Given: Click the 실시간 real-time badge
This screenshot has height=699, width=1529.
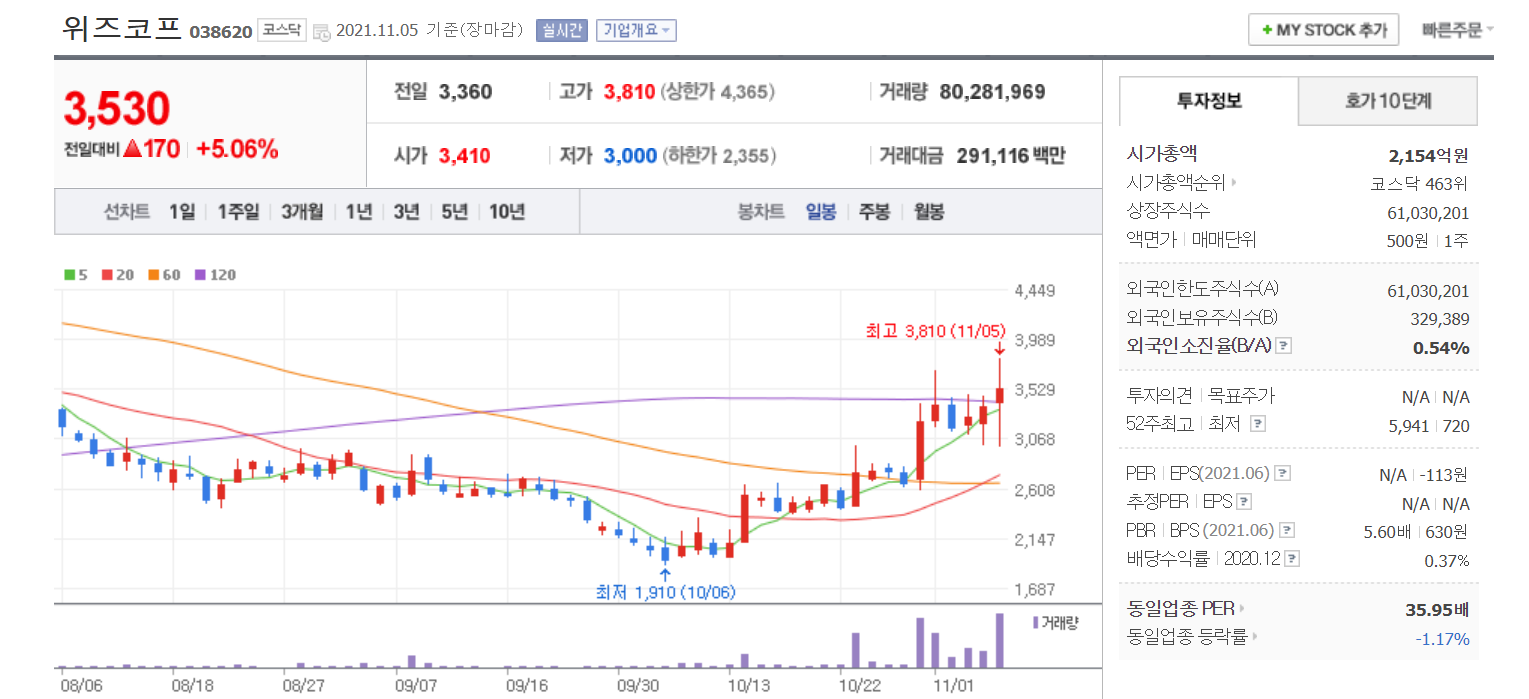Looking at the screenshot, I should coord(561,30).
